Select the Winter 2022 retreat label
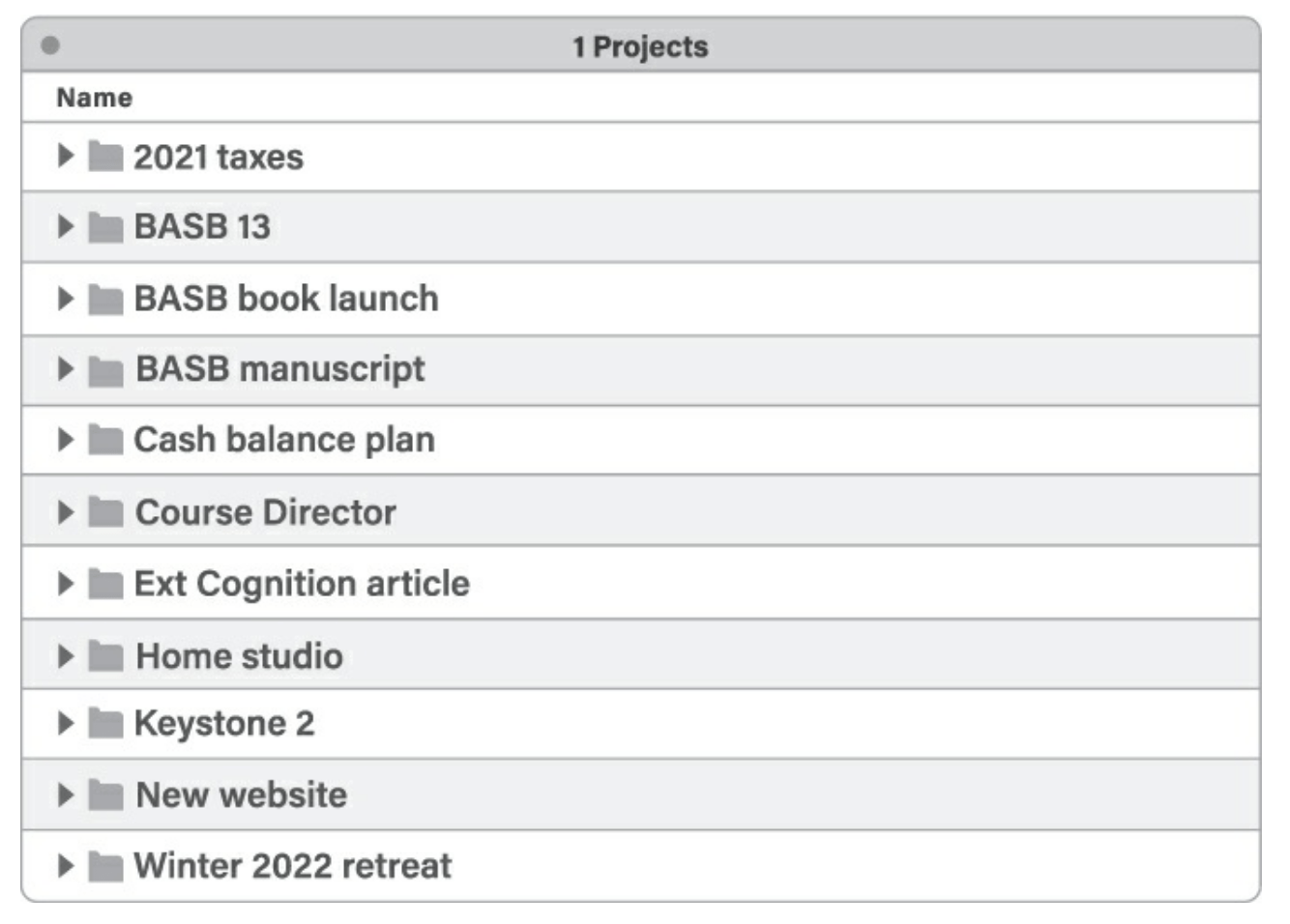The width and height of the screenshot is (1290, 924). (x=292, y=865)
